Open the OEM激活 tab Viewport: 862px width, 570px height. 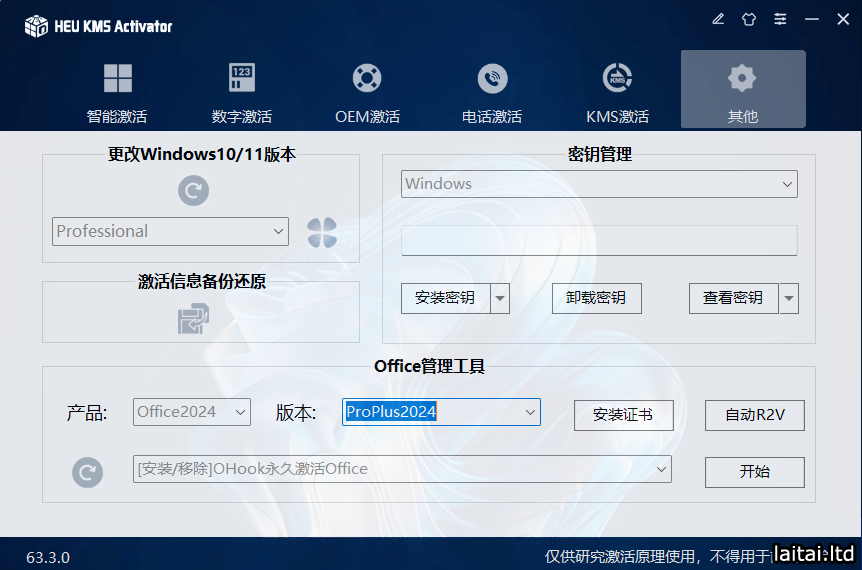(x=367, y=91)
